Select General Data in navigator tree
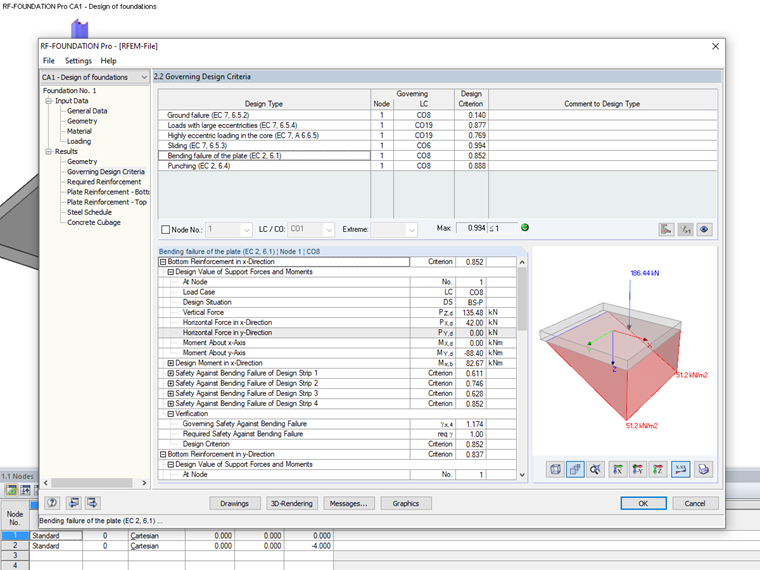This screenshot has height=570, width=760. pos(87,111)
